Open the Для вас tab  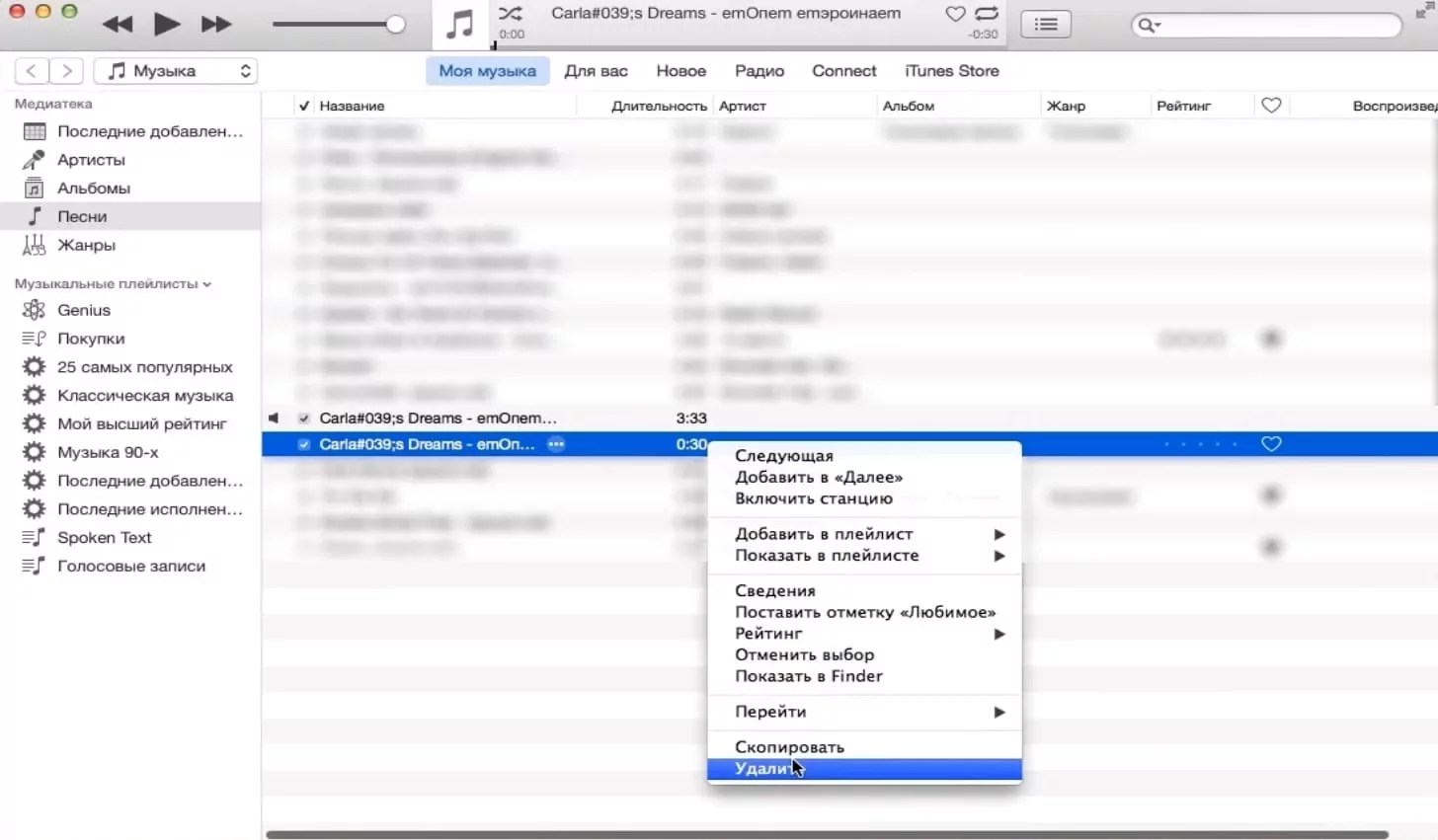597,71
